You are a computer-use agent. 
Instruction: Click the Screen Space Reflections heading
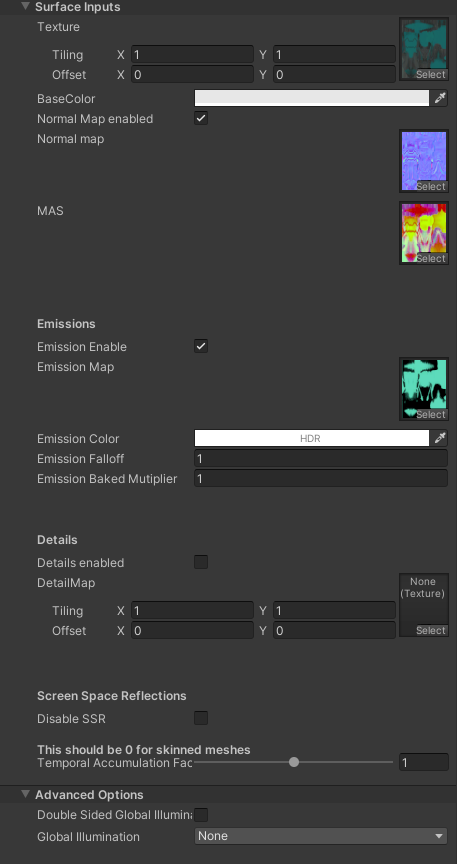coord(111,696)
